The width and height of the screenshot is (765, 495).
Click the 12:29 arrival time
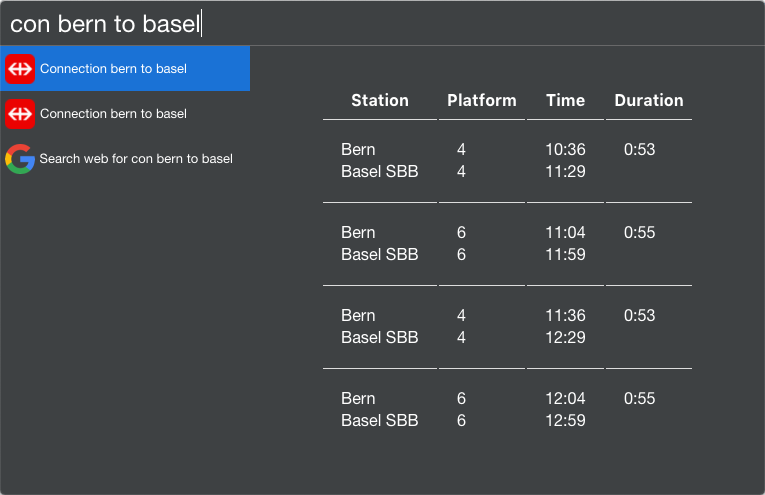[x=565, y=338]
